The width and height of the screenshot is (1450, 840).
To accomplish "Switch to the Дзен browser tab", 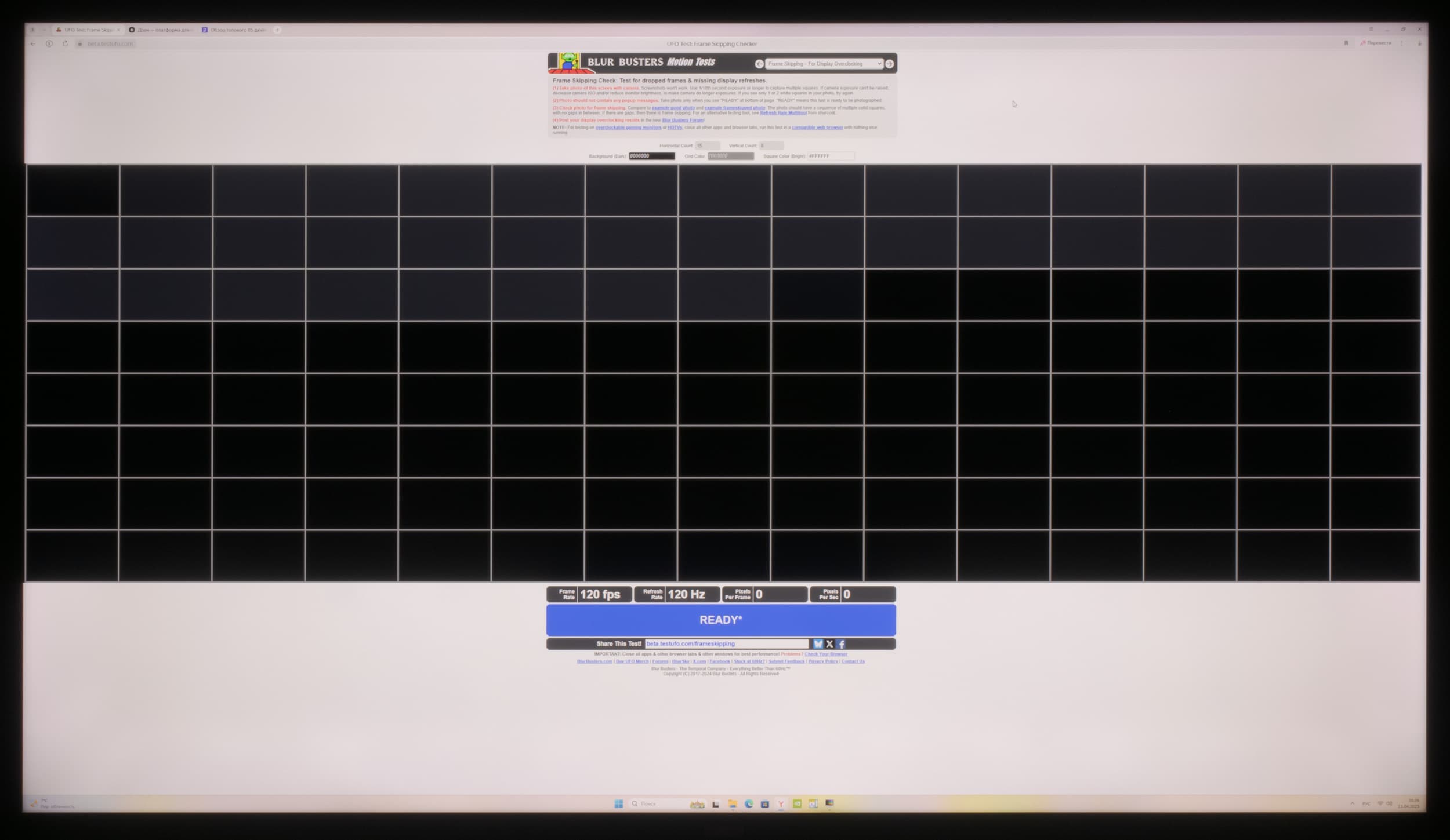I will [162, 30].
